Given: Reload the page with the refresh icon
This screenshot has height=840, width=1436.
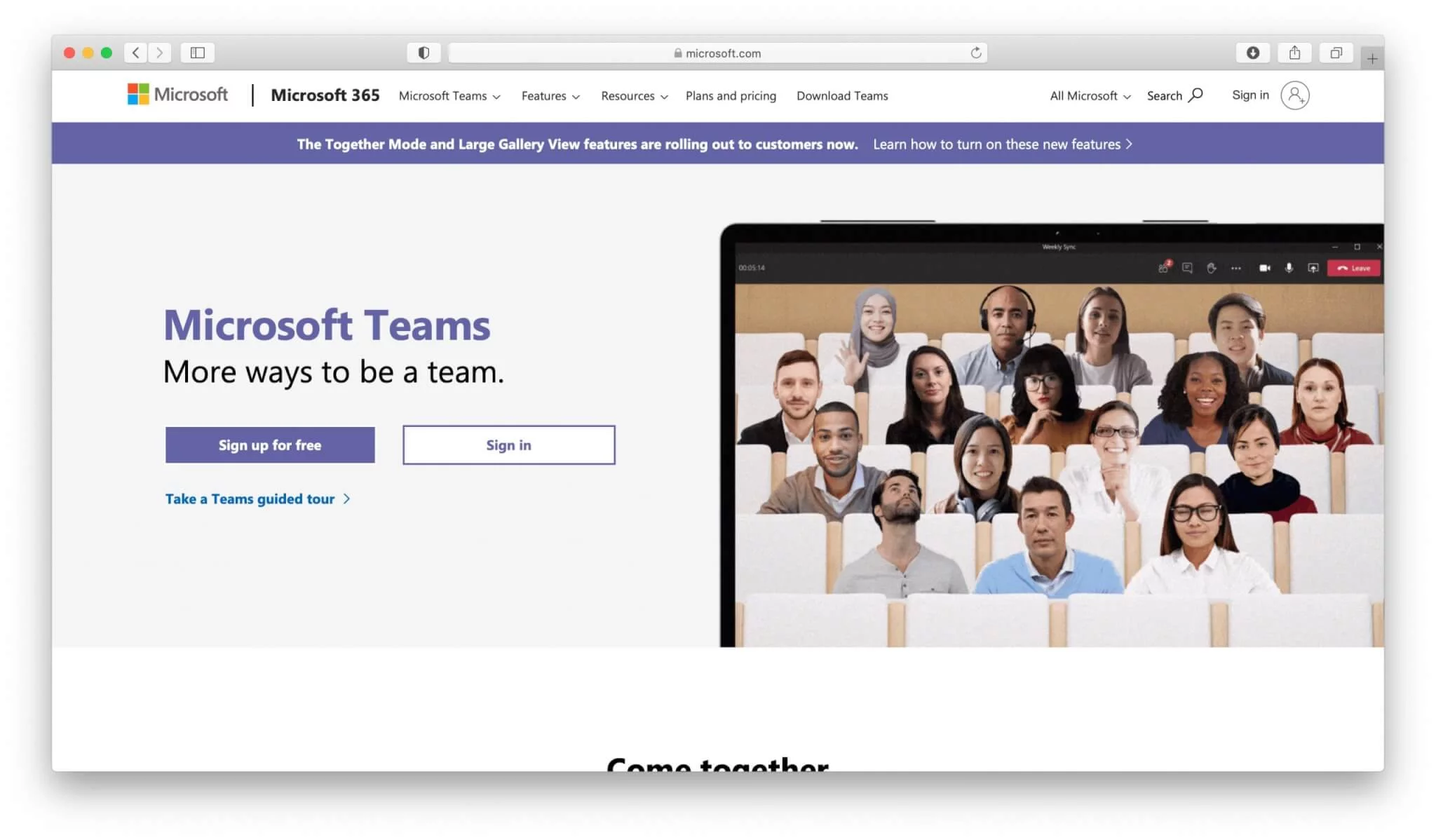Looking at the screenshot, I should tap(976, 52).
